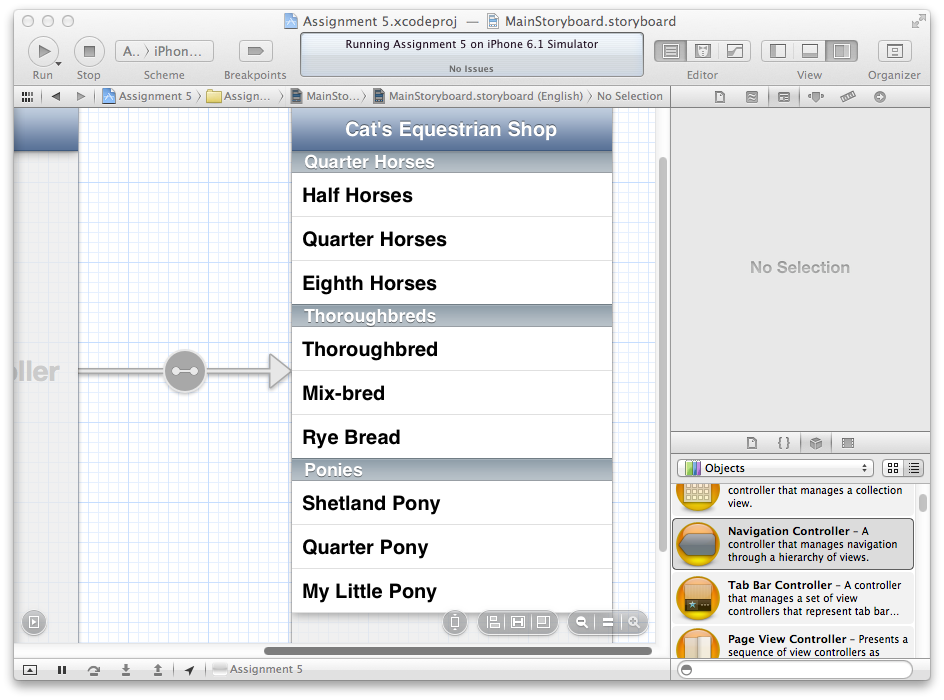Click the Step Into debug icon
This screenshot has height=700, width=944.
pyautogui.click(x=126, y=670)
